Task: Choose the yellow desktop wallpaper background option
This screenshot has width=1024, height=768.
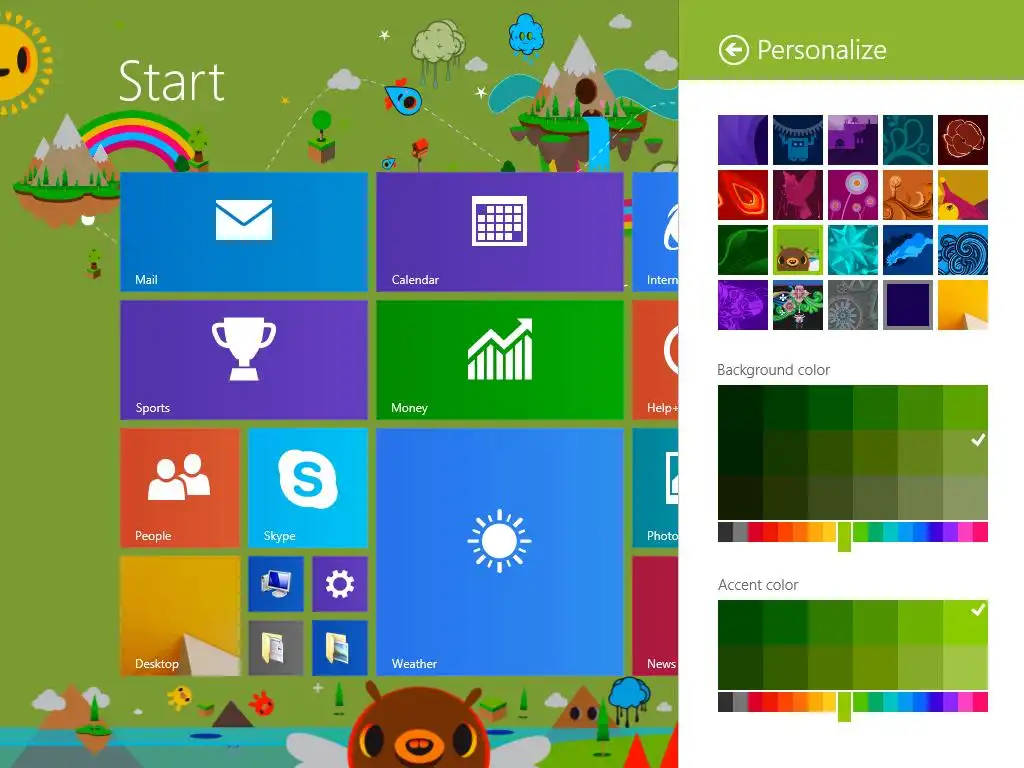Action: click(x=963, y=305)
